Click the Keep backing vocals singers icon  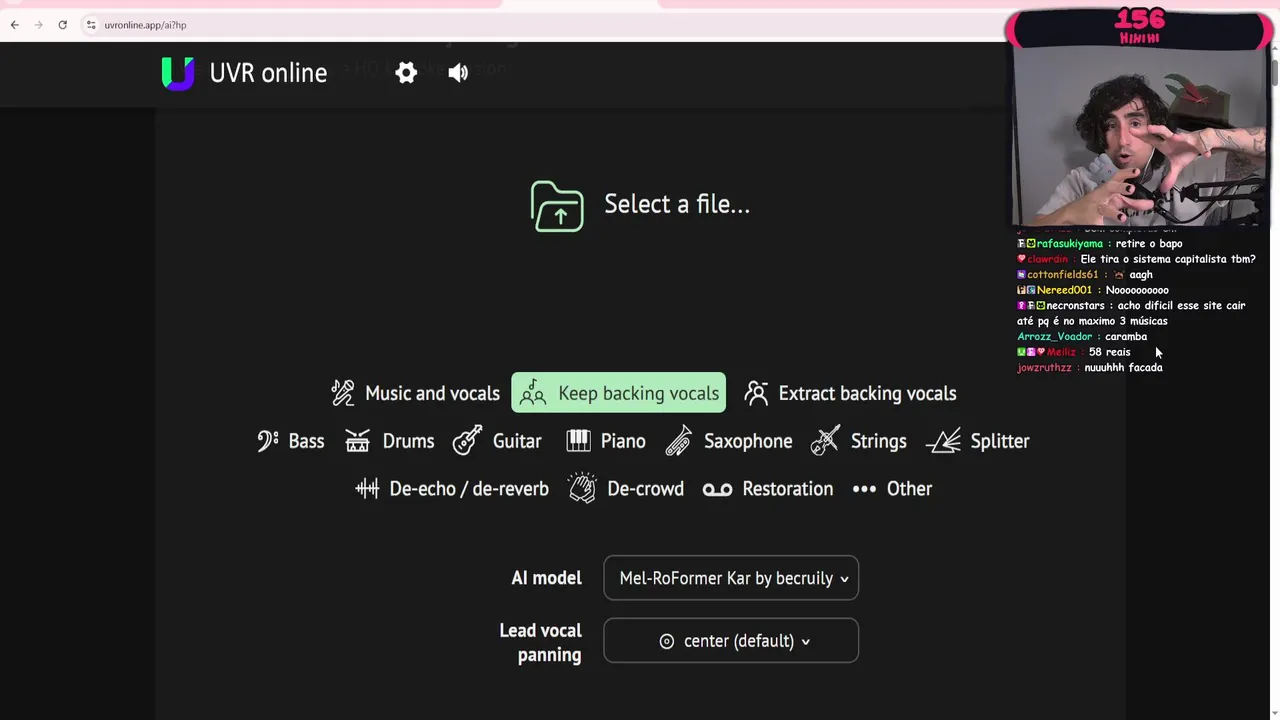pos(533,393)
